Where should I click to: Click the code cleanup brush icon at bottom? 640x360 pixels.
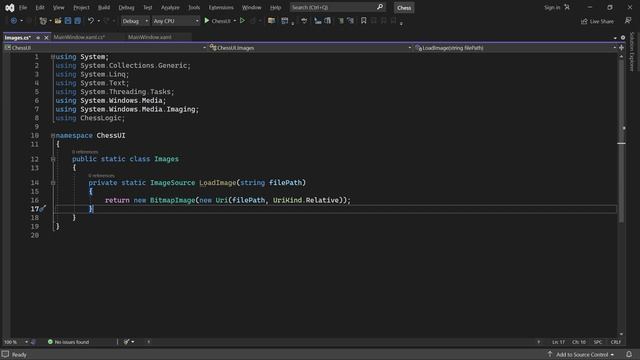coord(127,342)
